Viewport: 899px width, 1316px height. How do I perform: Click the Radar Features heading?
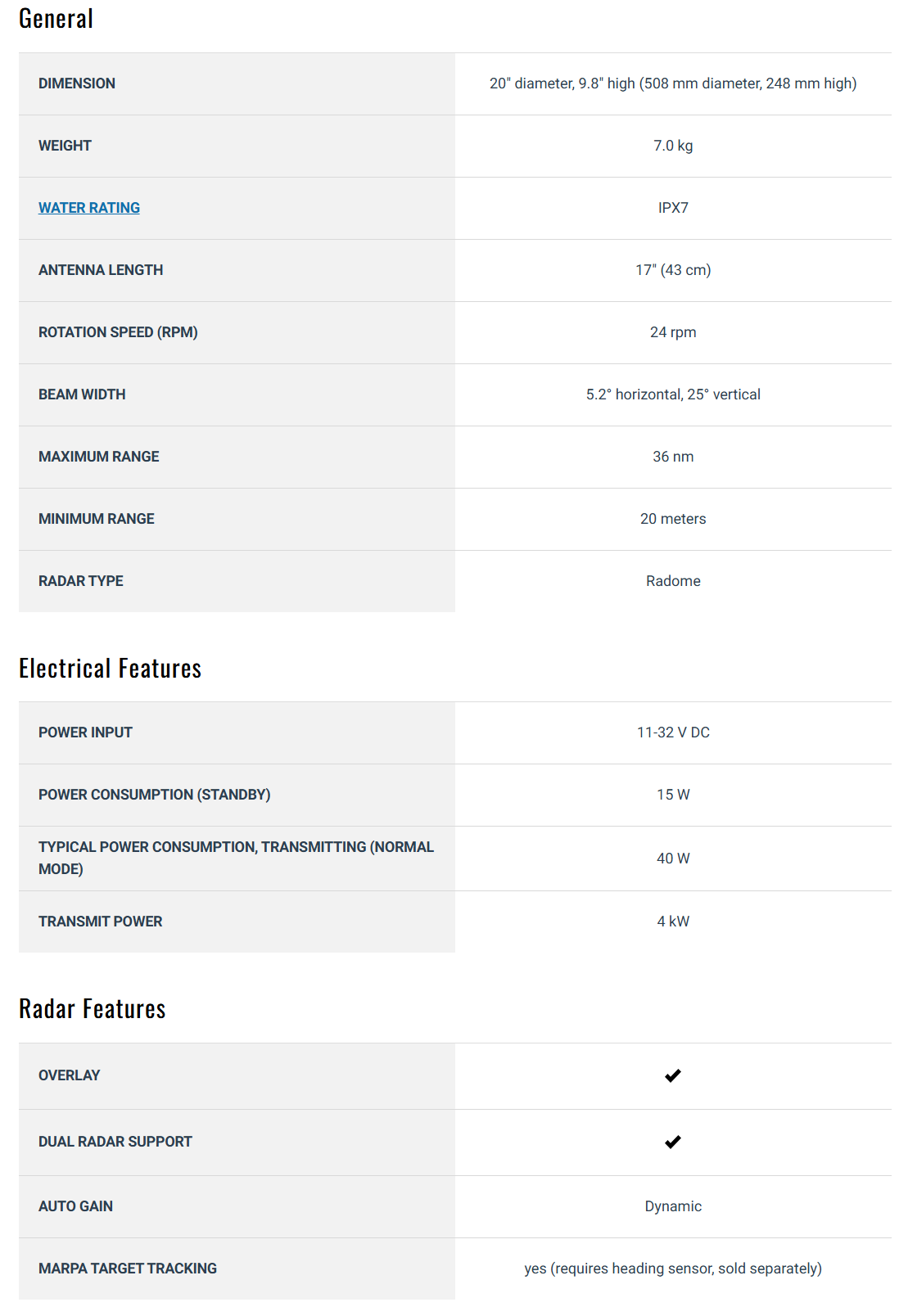(92, 1009)
